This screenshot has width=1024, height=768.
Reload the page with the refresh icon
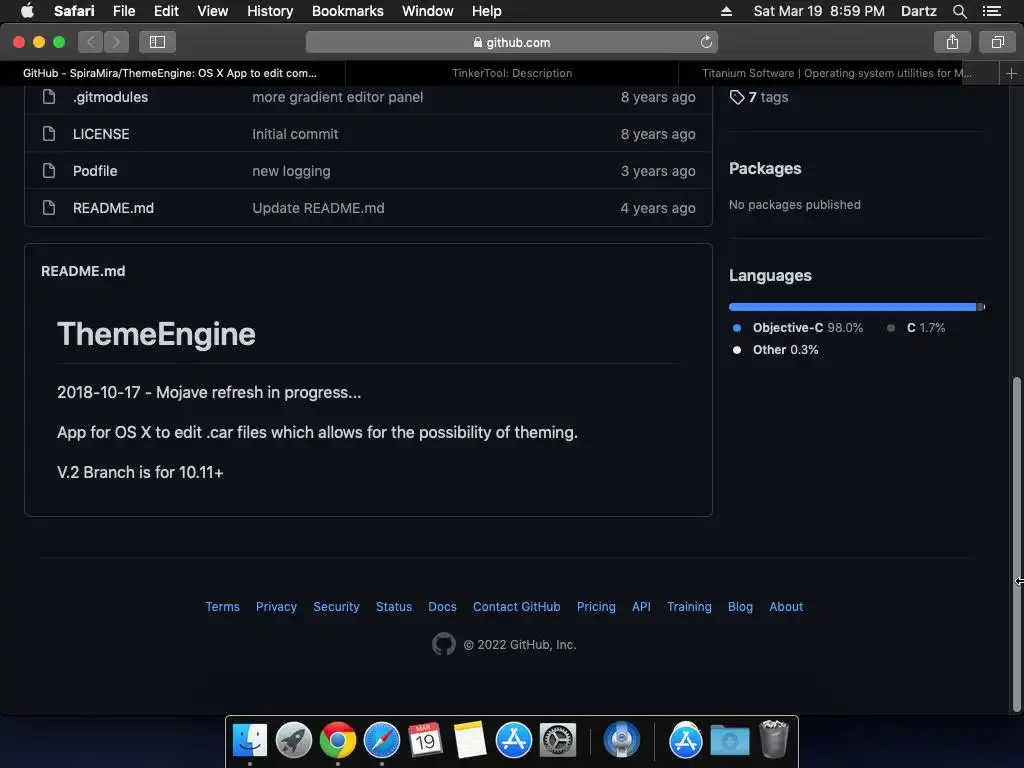click(x=706, y=42)
